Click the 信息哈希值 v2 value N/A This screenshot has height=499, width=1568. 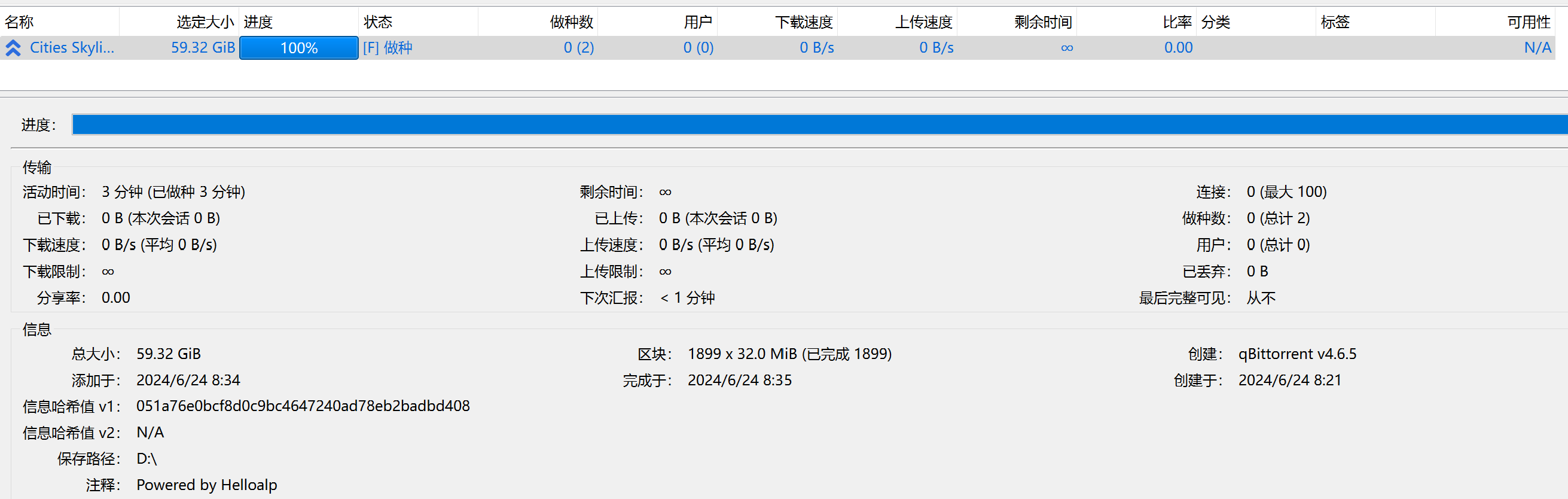coord(150,433)
